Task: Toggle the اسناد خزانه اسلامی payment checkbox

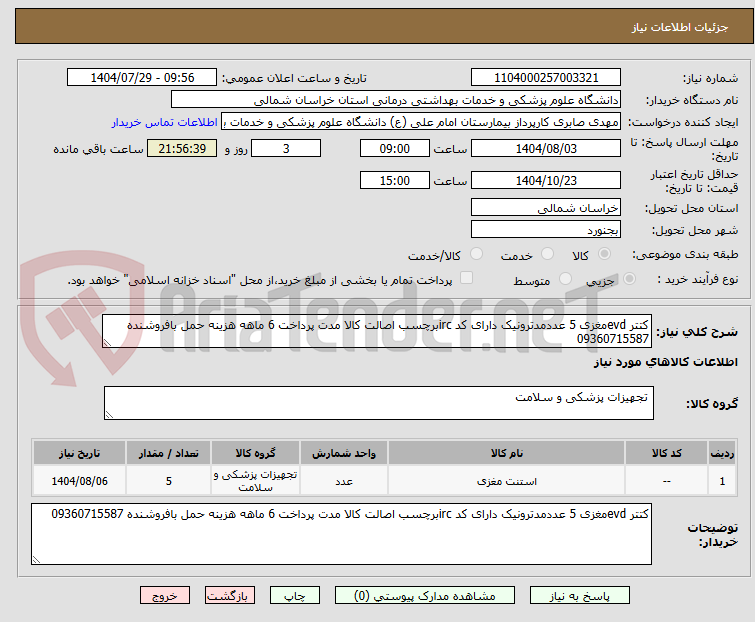Action: pos(466,278)
